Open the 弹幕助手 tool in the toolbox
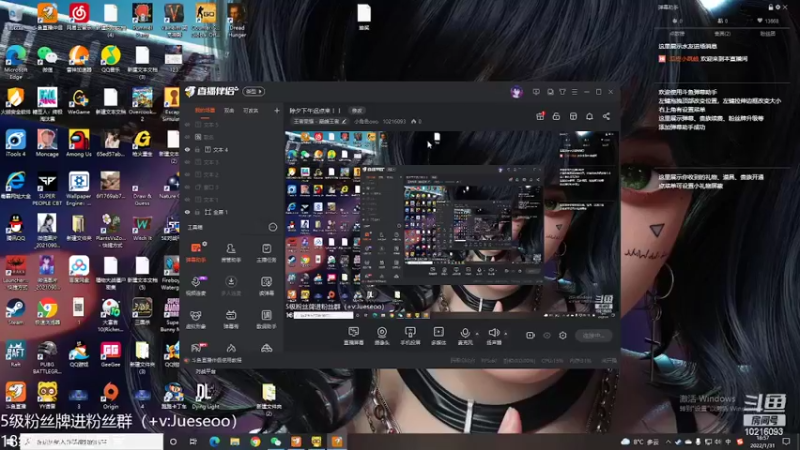This screenshot has width=800, height=450. (196, 253)
